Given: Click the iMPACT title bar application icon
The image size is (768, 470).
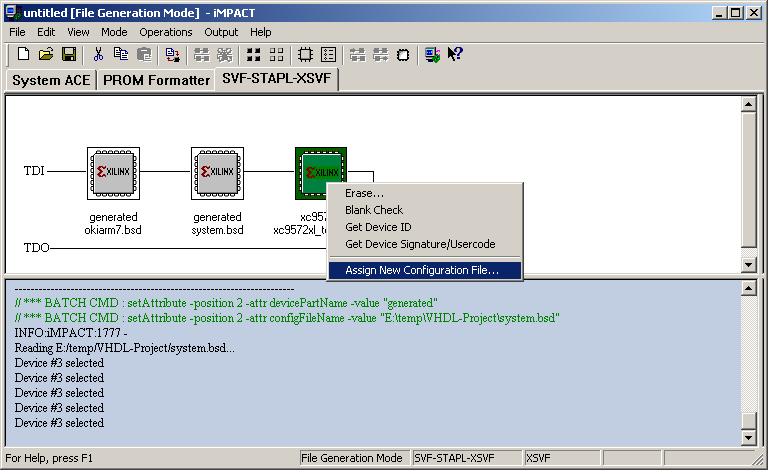Looking at the screenshot, I should pyautogui.click(x=13, y=13).
